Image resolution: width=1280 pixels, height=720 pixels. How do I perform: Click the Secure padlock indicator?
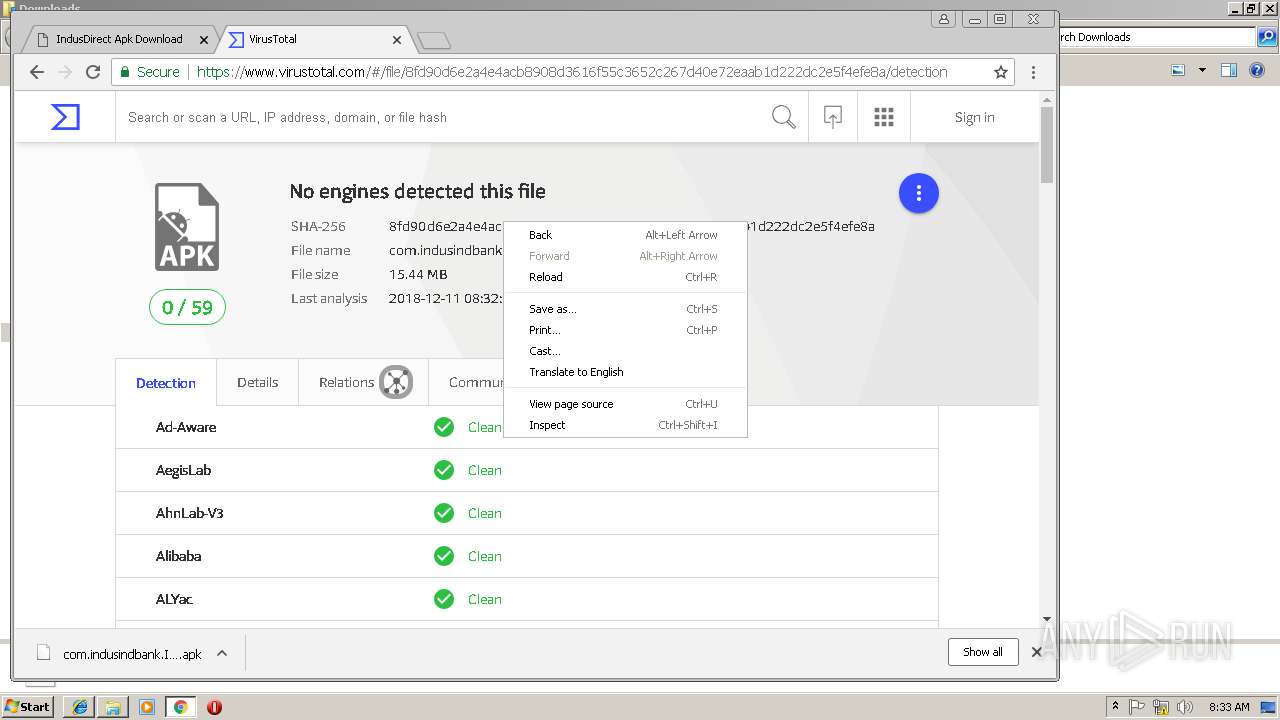[150, 72]
